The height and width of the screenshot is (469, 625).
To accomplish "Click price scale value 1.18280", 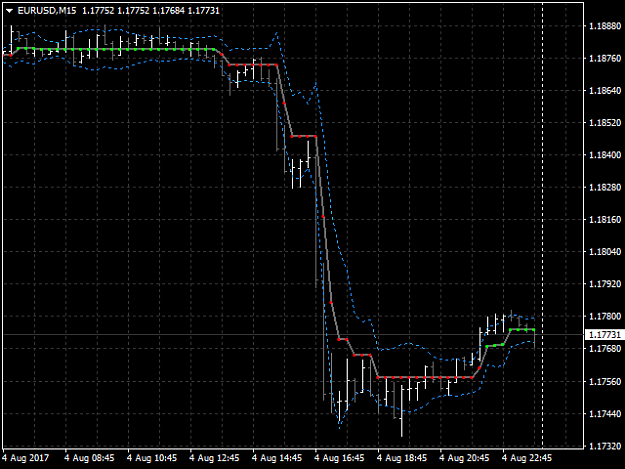I will pyautogui.click(x=605, y=187).
